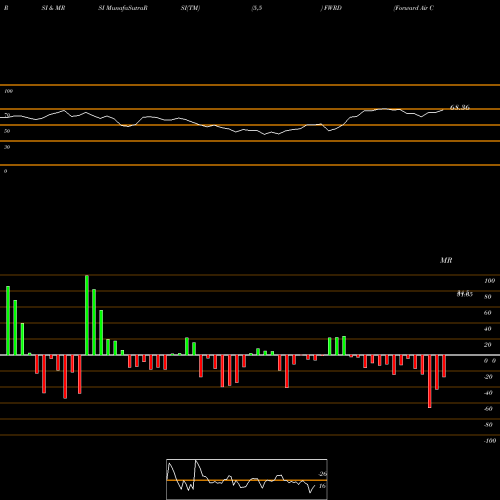Screen dimensions: 500x500
Task: Click the 100 label on RSI axis
Action: 8,91
